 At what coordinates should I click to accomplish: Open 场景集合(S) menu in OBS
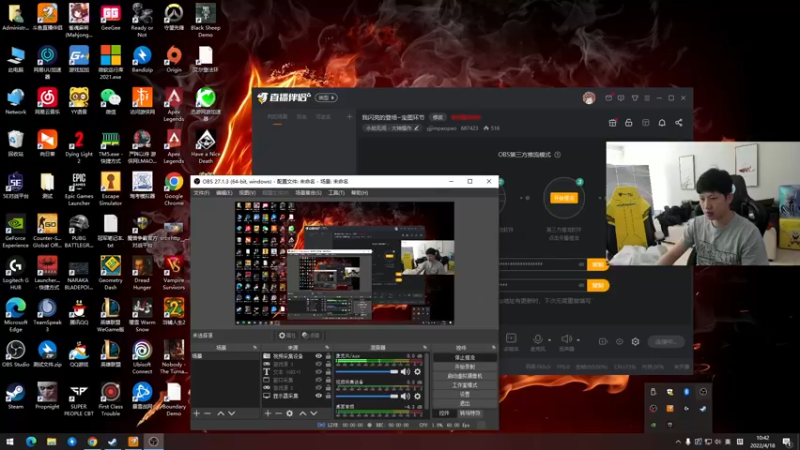308,193
